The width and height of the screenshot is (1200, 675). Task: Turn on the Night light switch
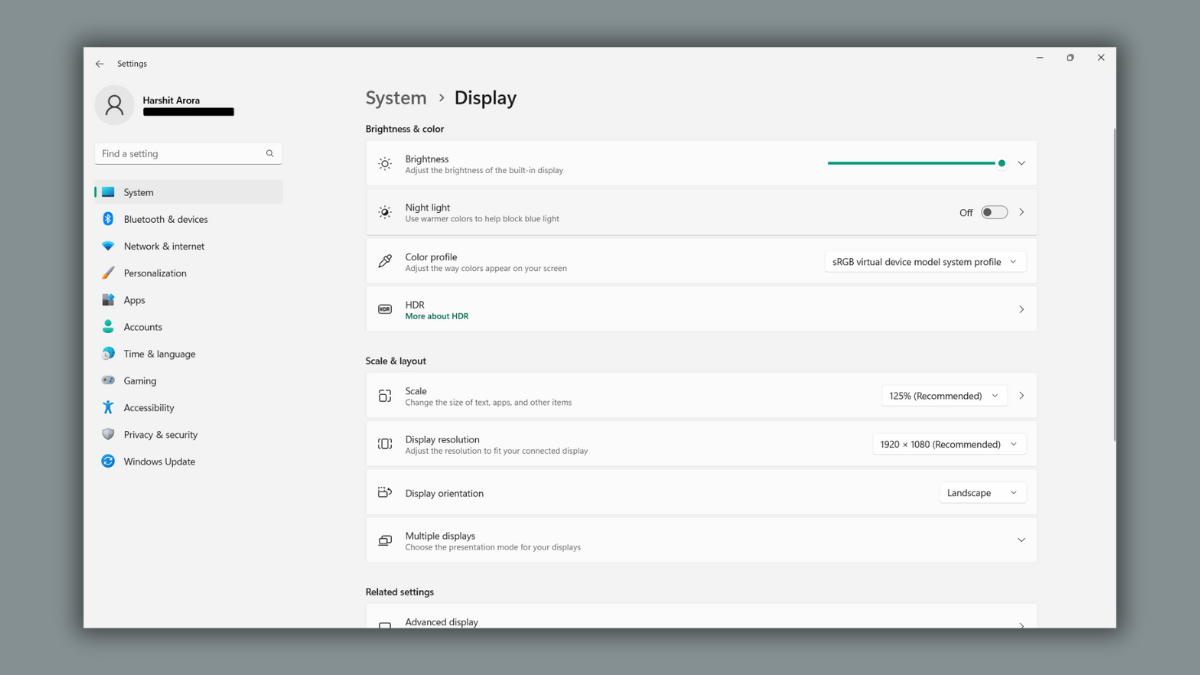click(x=994, y=212)
